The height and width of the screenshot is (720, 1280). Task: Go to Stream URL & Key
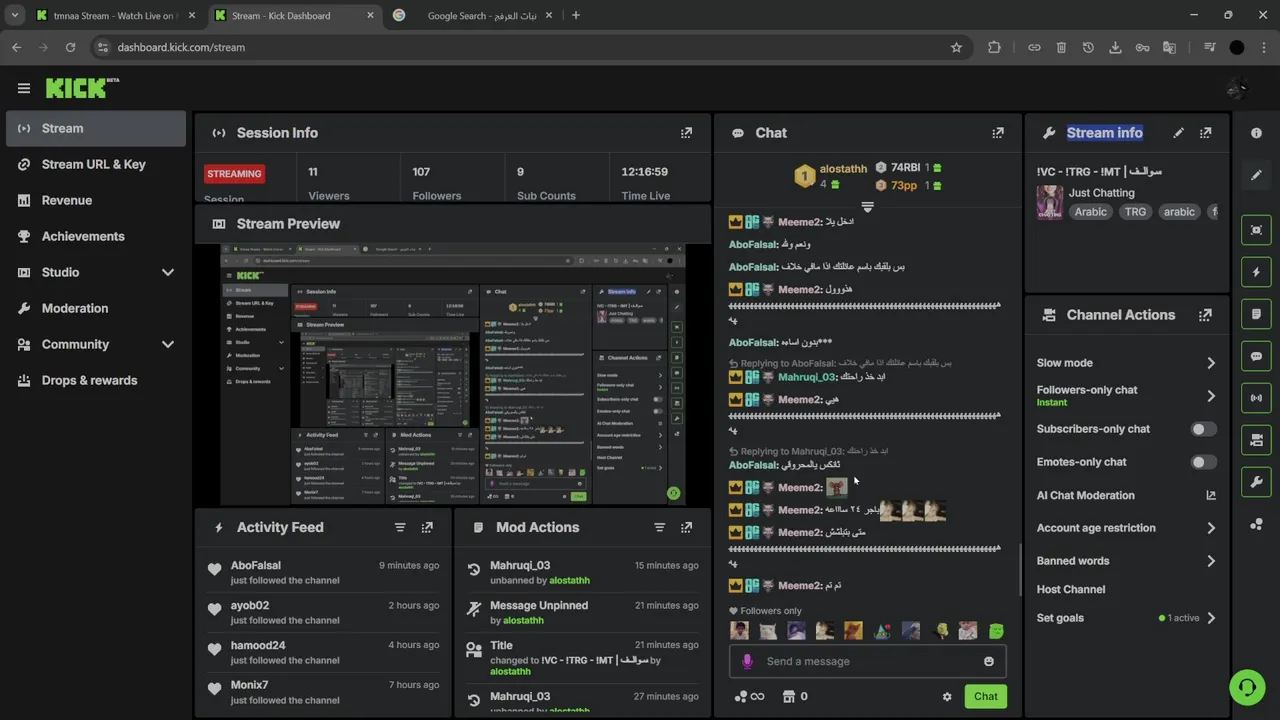94,164
